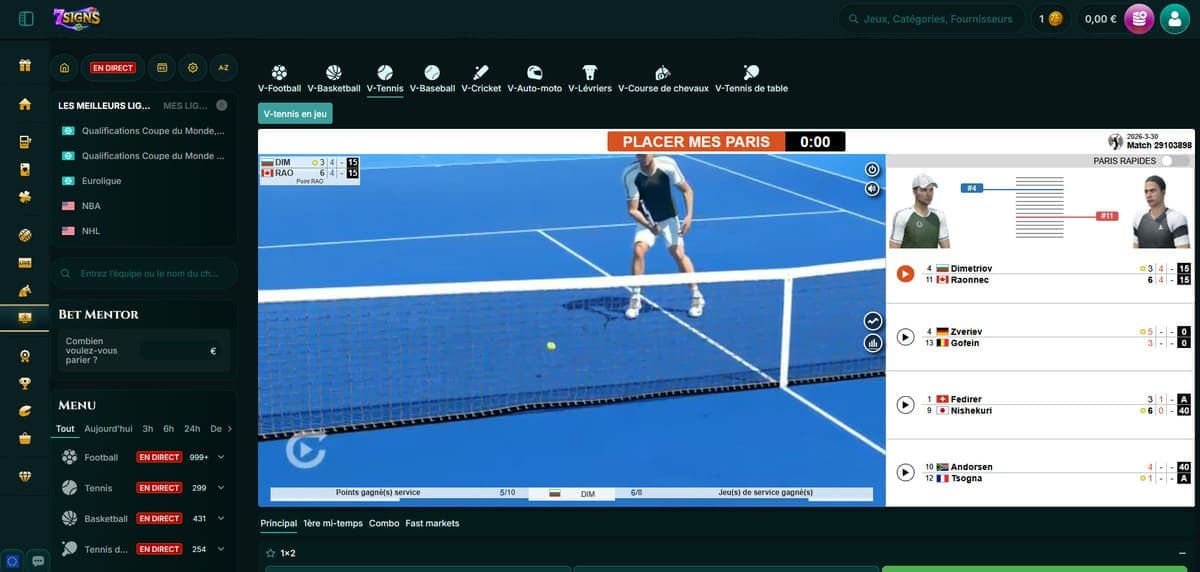
Task: Expand the Tennis menu section
Action: (x=220, y=488)
